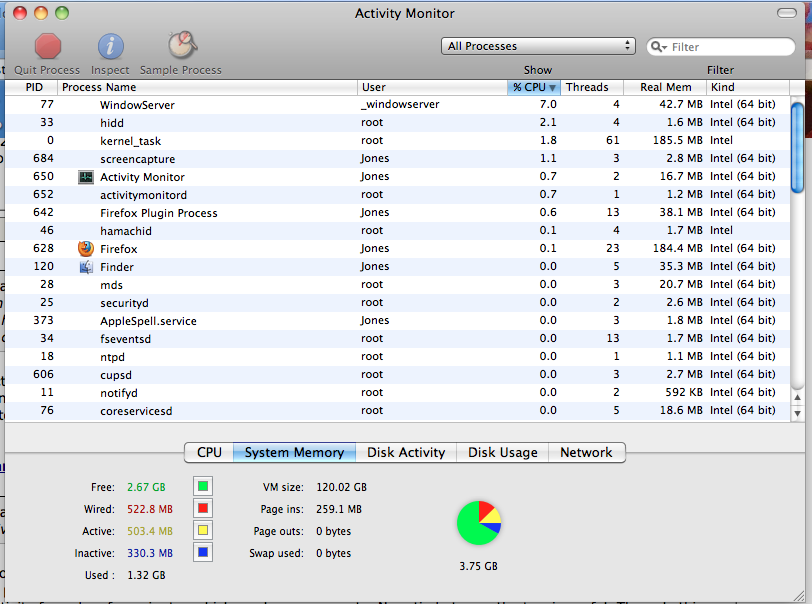Viewport: 812px width, 604px height.
Task: Open the Disk Activity tab
Action: [x=406, y=452]
